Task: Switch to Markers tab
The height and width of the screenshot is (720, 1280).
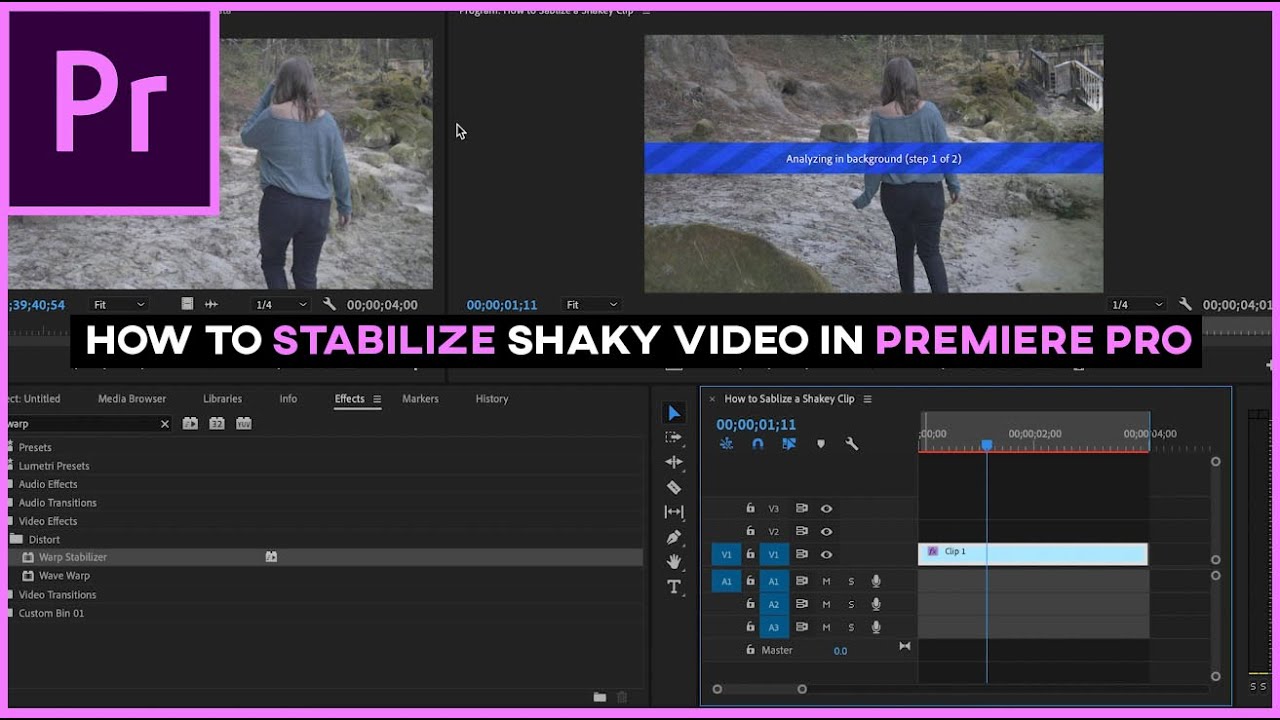Action: coord(420,398)
